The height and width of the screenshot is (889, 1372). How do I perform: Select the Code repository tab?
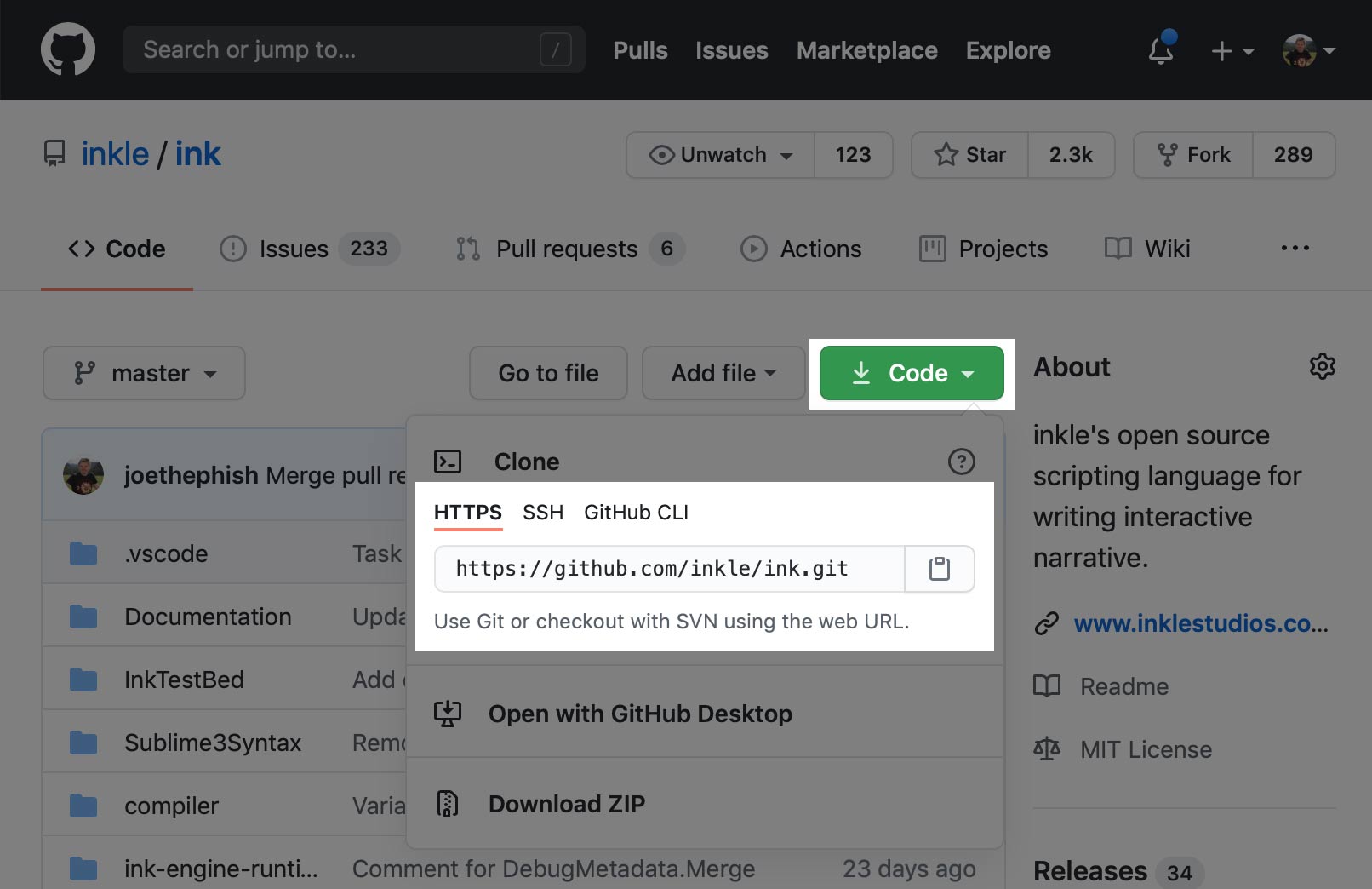click(117, 249)
